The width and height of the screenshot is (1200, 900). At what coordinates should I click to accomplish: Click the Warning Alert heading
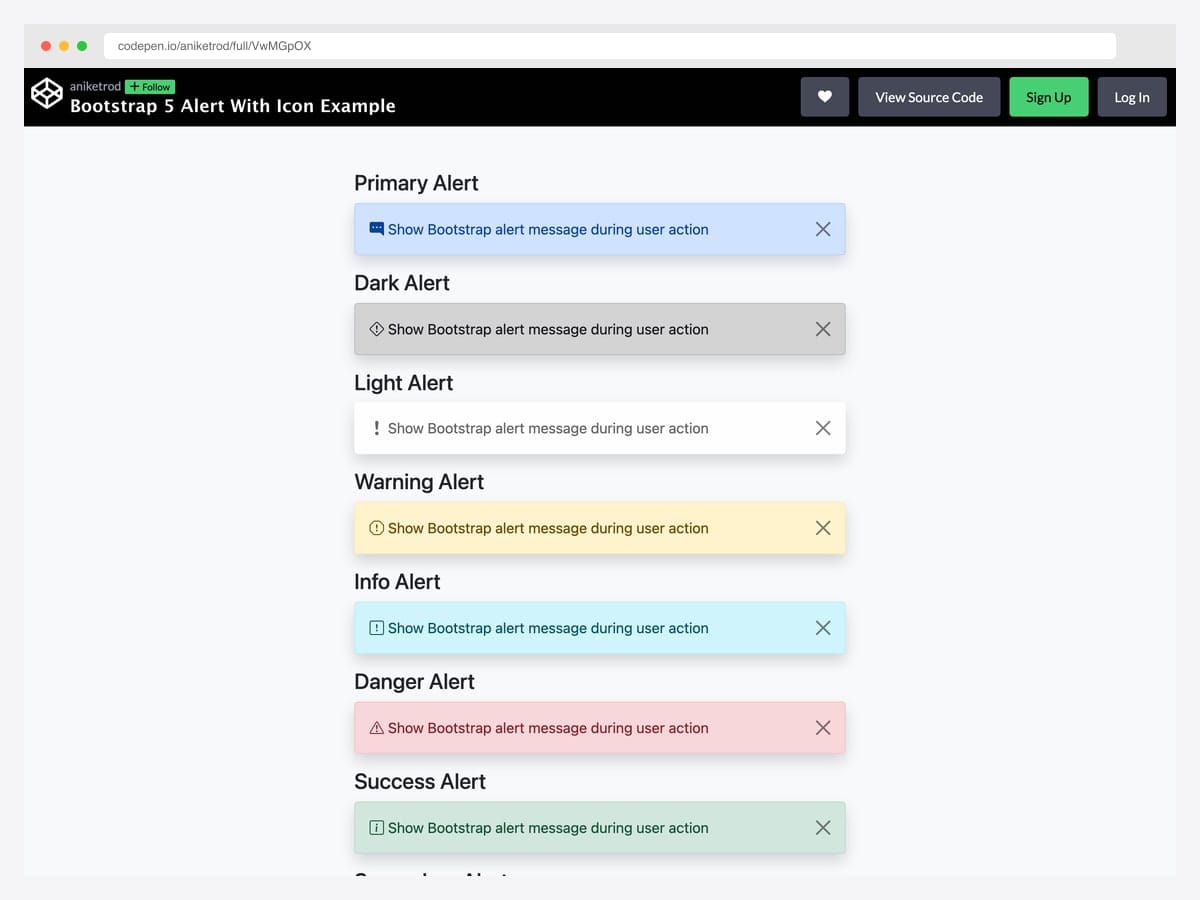click(419, 482)
